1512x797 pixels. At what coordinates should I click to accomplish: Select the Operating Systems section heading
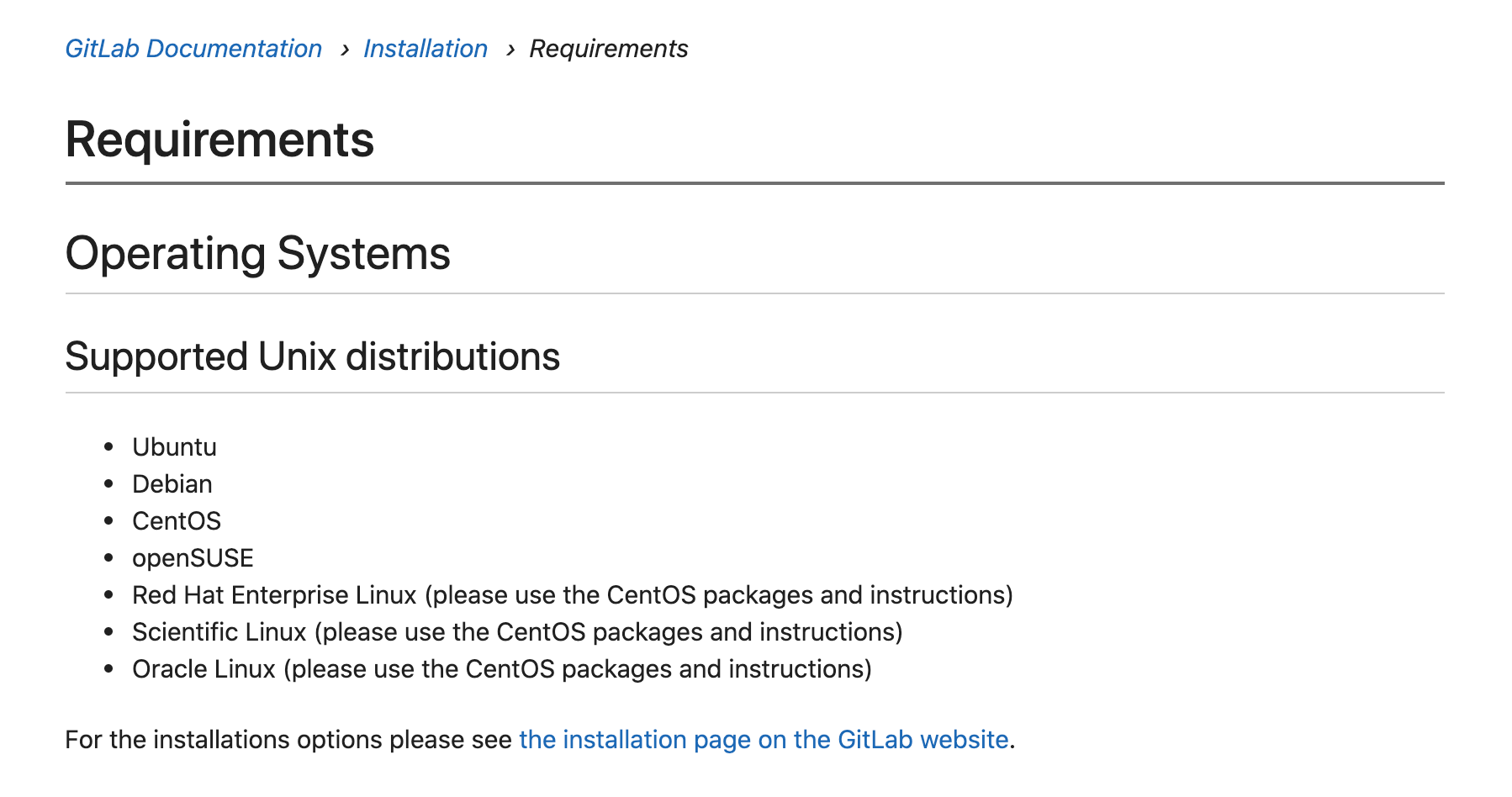coord(257,254)
